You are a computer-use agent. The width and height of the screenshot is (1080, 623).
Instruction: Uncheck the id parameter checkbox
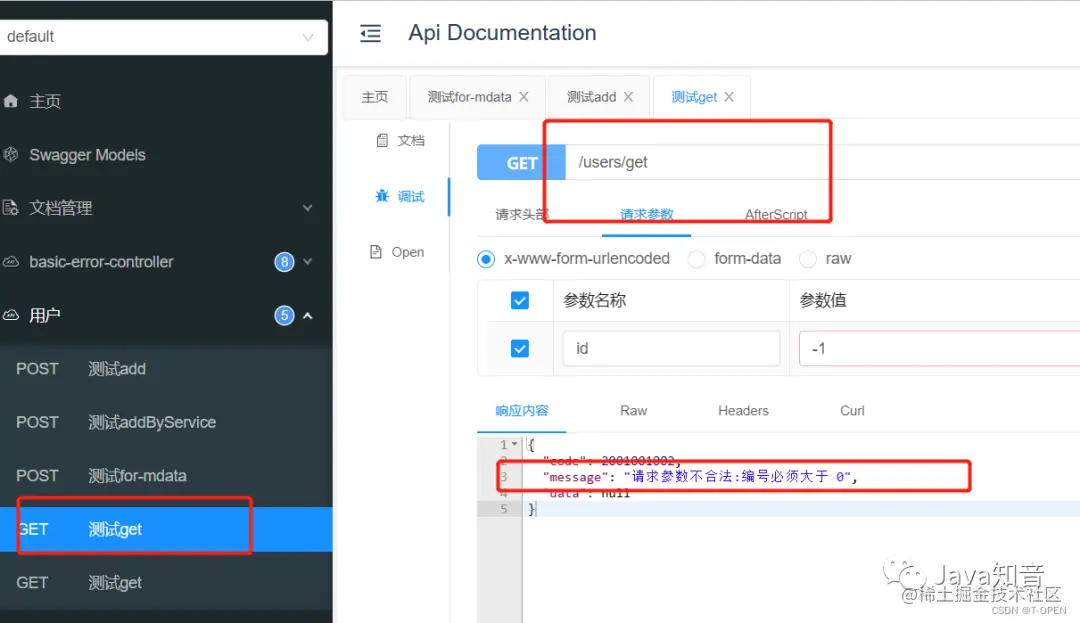coord(519,348)
